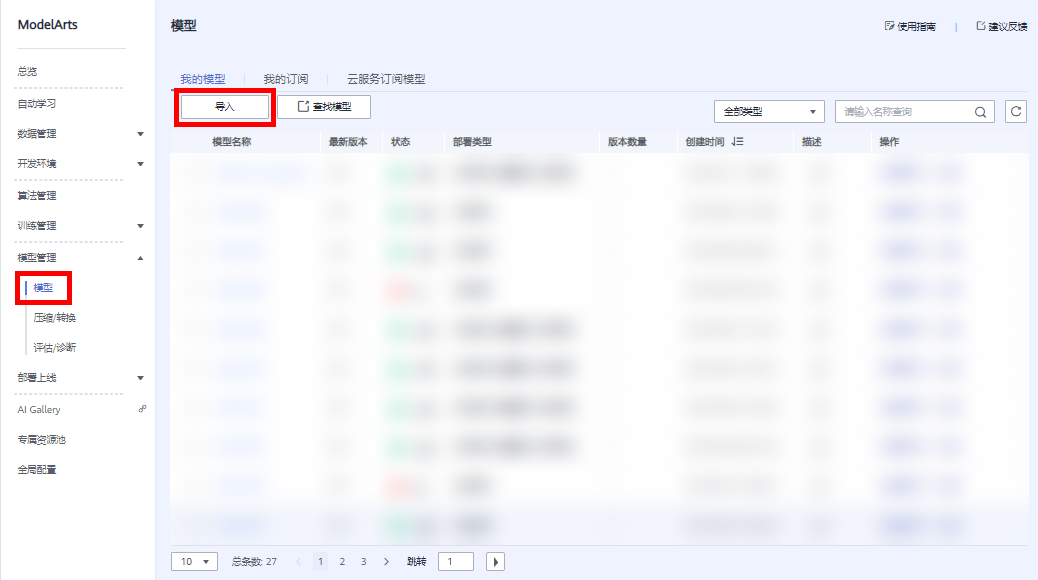Screen dimensions: 1038x580
Task: Click the magnifier search icon in the name query field
Action: coord(979,111)
